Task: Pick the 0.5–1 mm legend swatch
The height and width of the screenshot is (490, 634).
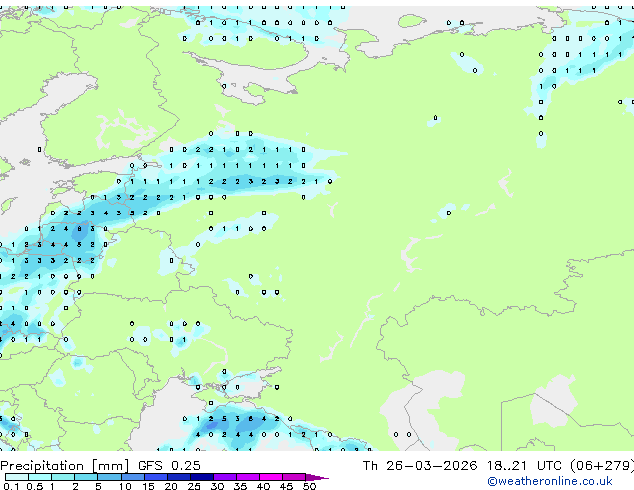Action: pos(40,477)
